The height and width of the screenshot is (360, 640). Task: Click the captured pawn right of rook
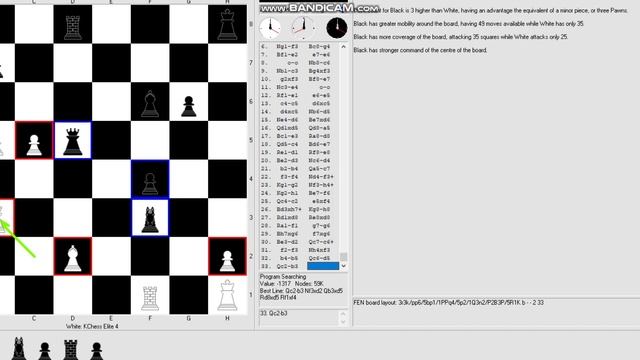pos(96,351)
